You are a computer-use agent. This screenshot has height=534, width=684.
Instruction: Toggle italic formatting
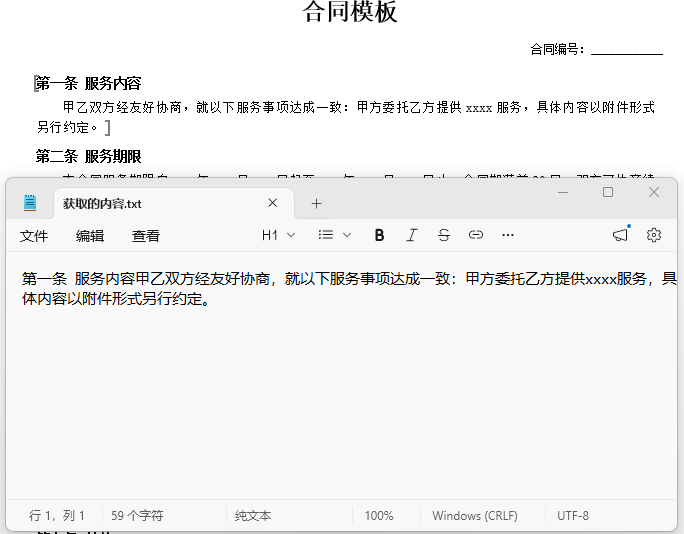tap(411, 235)
